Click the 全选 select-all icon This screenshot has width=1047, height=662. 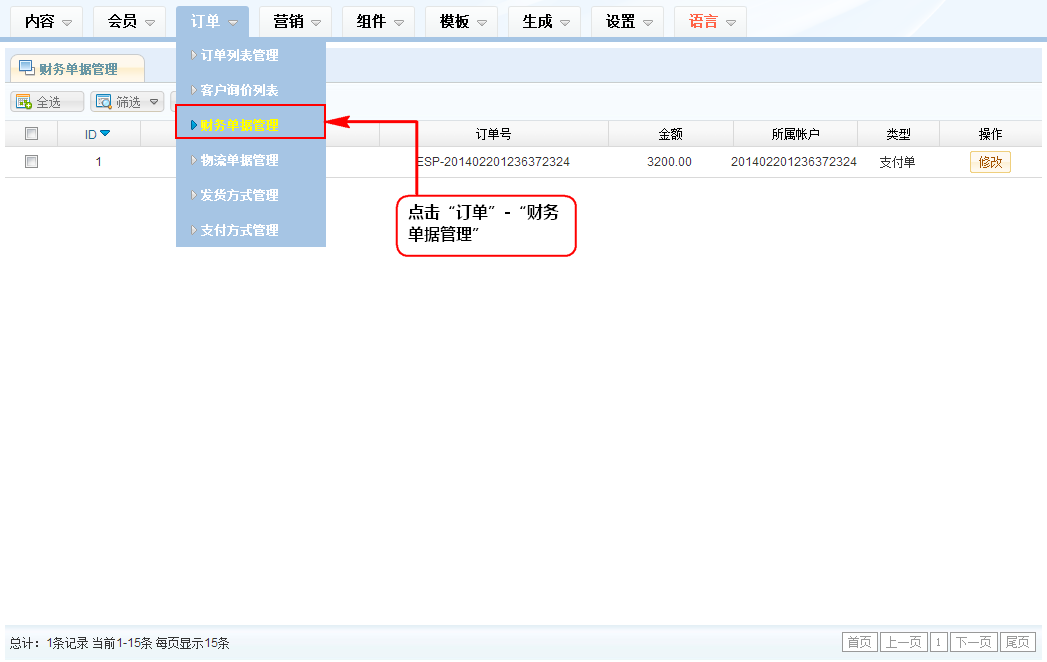tap(23, 102)
